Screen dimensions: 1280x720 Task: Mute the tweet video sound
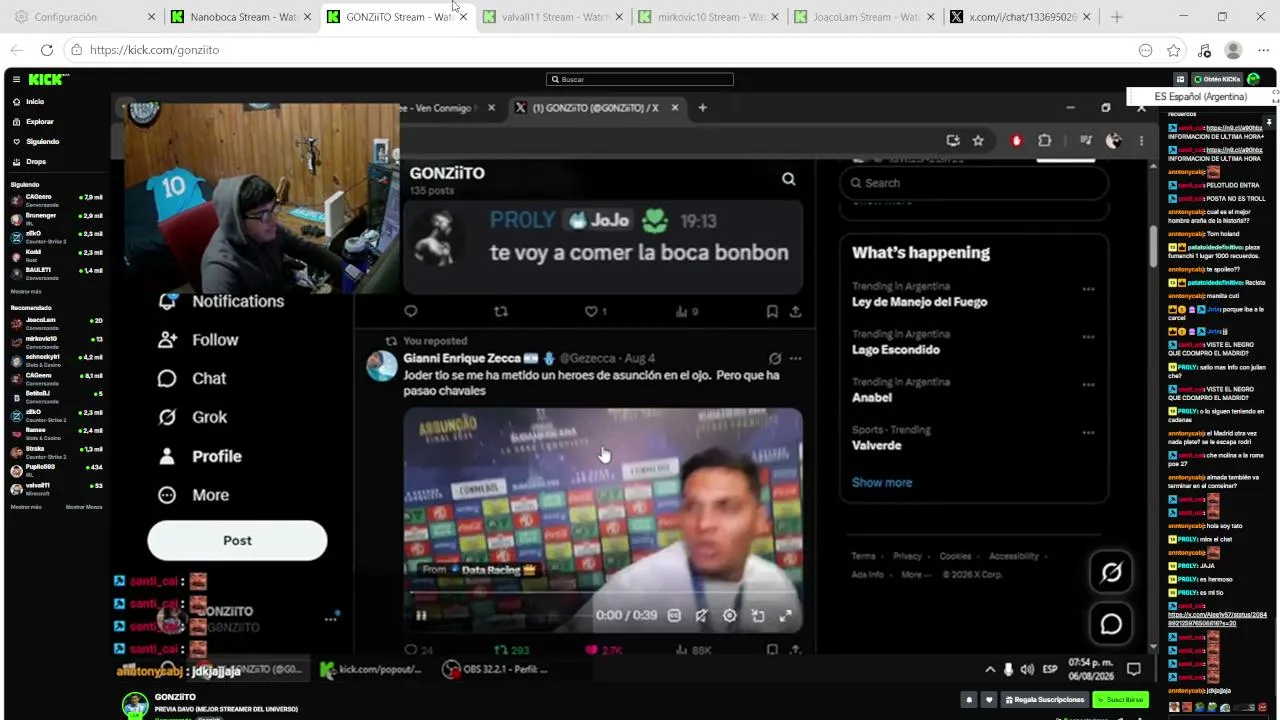702,616
